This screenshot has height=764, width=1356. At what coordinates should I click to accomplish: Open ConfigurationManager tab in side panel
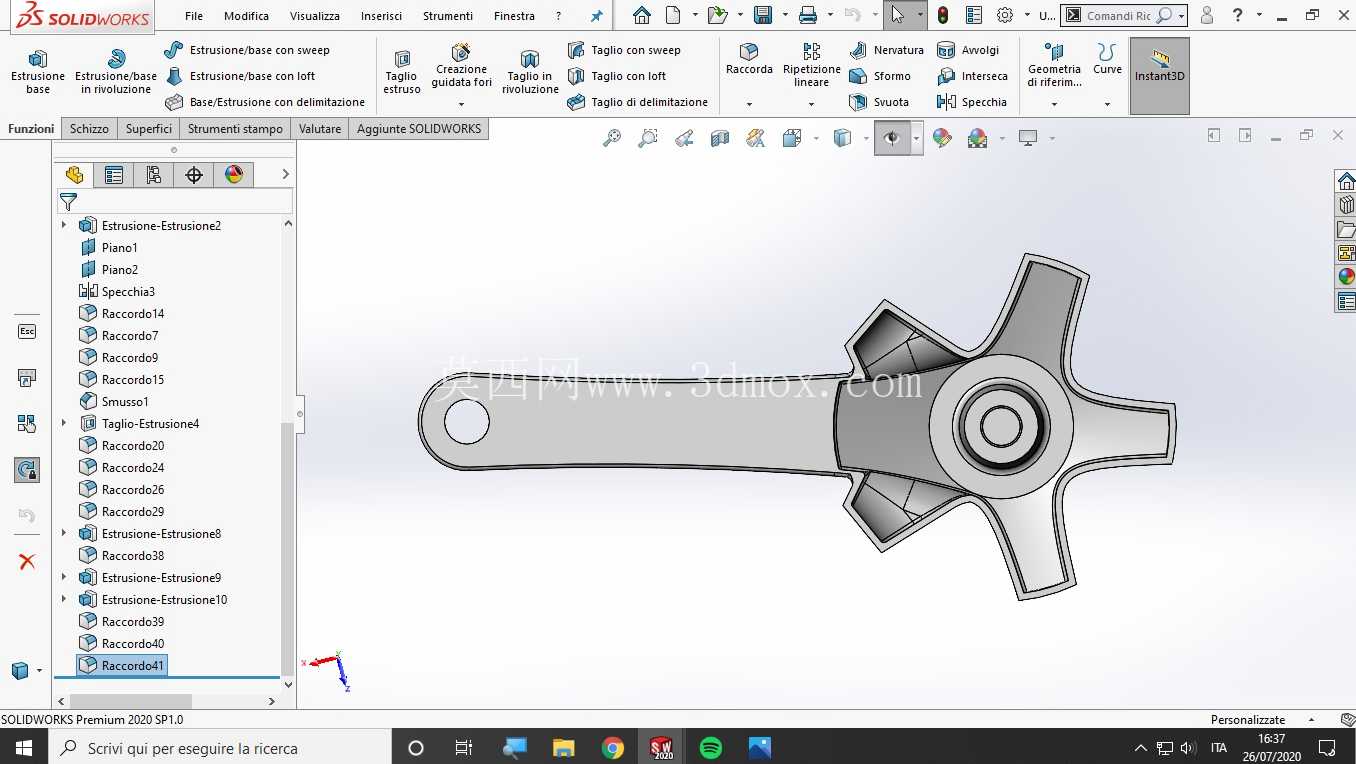click(154, 175)
